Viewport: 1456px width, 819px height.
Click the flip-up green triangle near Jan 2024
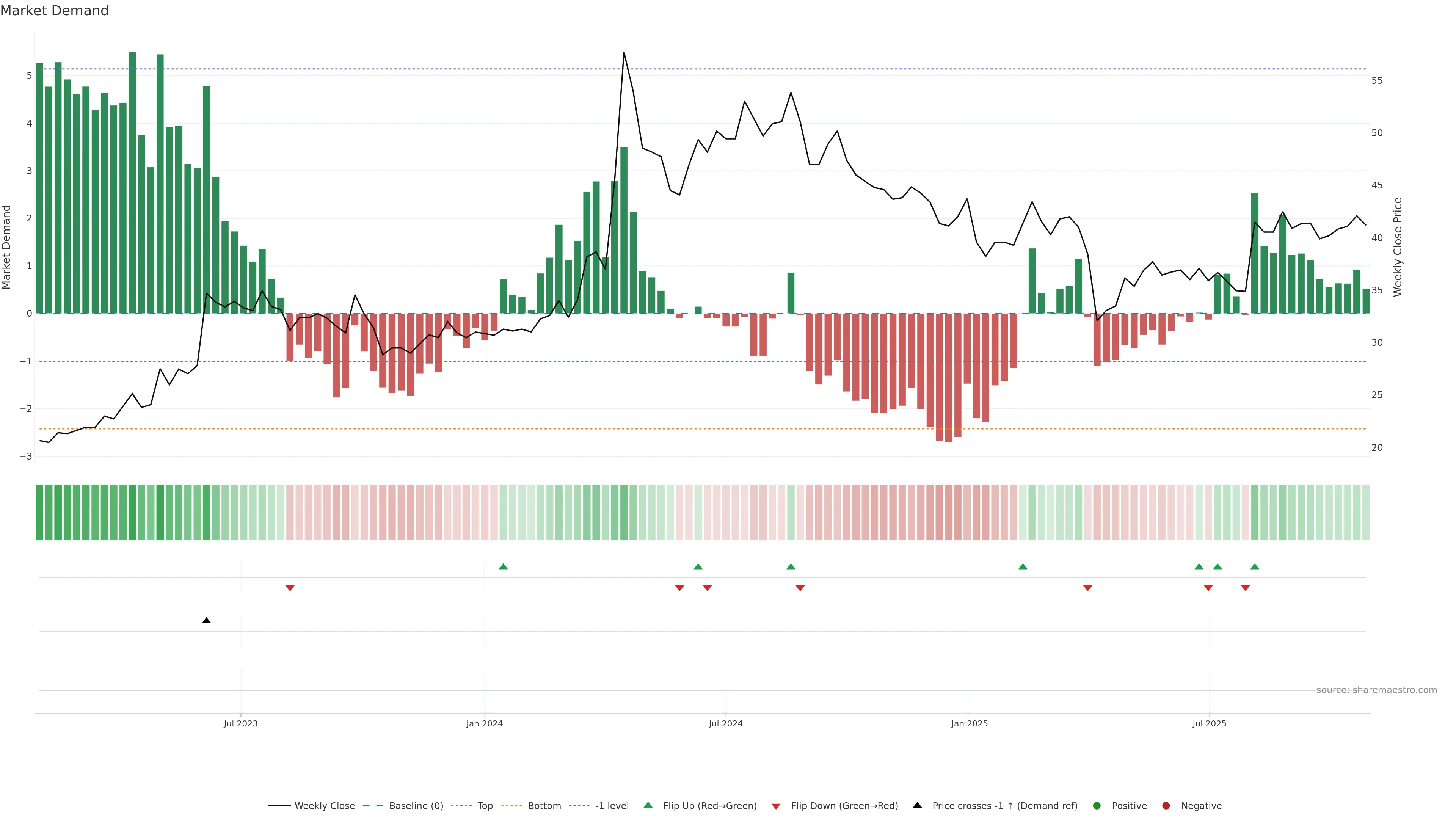(503, 566)
